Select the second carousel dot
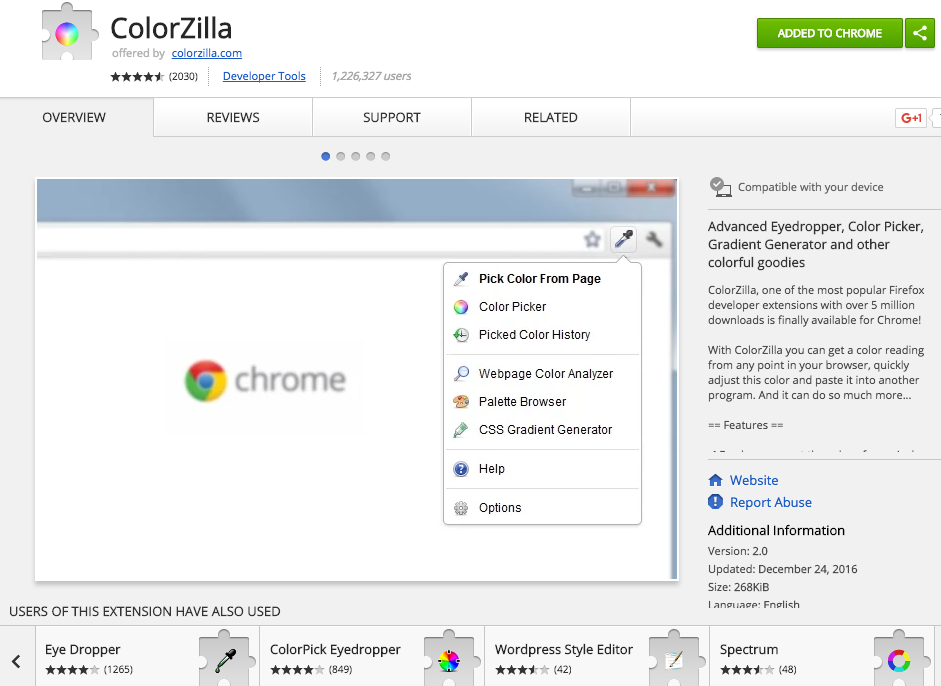 pyautogui.click(x=341, y=157)
